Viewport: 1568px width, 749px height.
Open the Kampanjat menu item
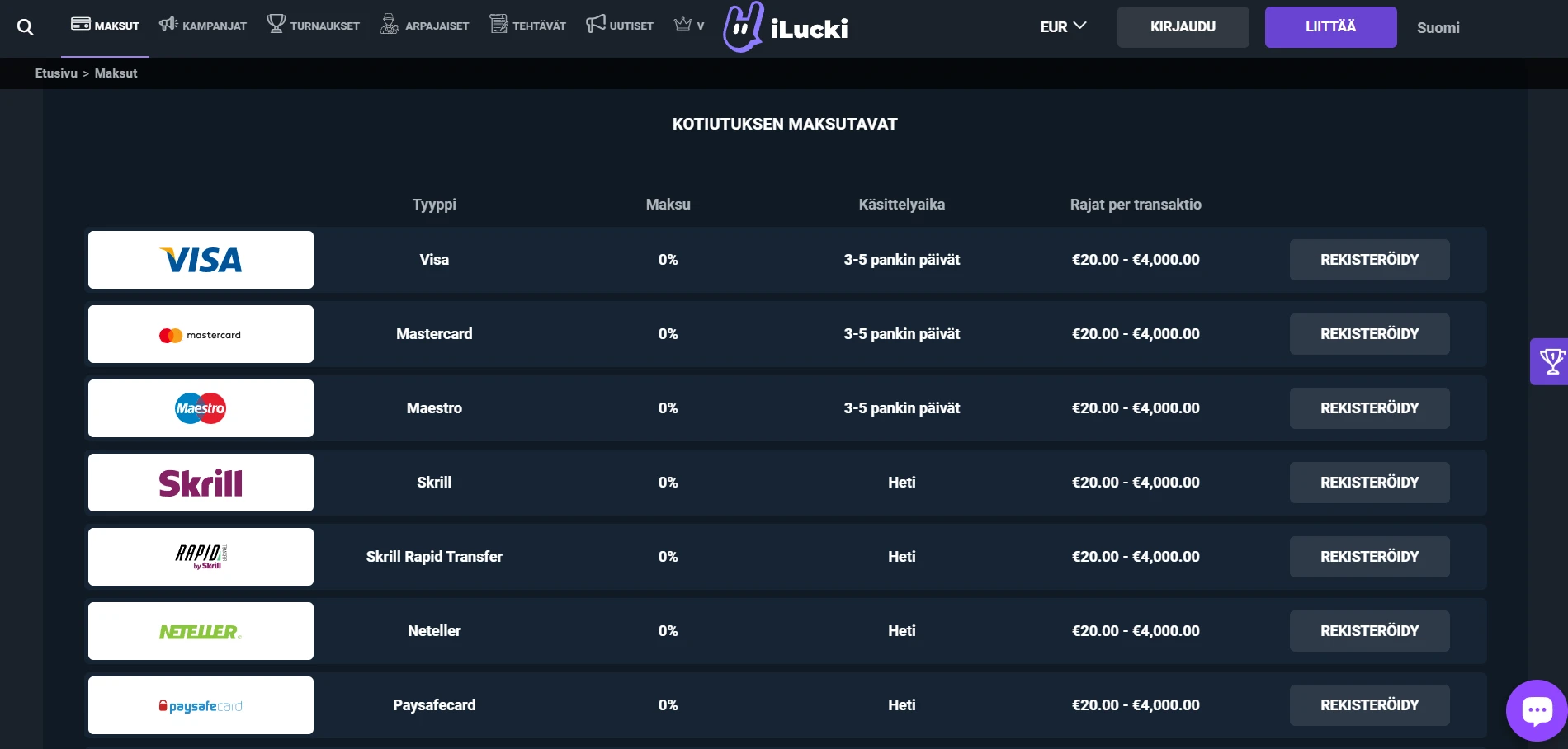203,26
